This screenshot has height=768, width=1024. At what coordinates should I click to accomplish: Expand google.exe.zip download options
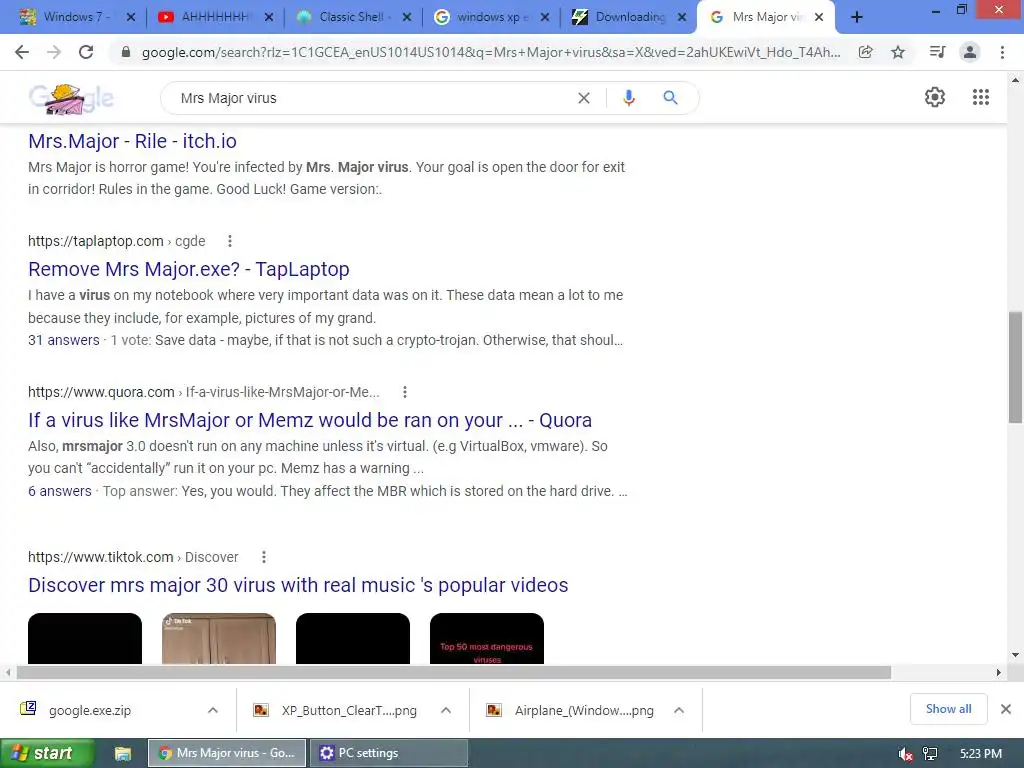[x=213, y=710]
